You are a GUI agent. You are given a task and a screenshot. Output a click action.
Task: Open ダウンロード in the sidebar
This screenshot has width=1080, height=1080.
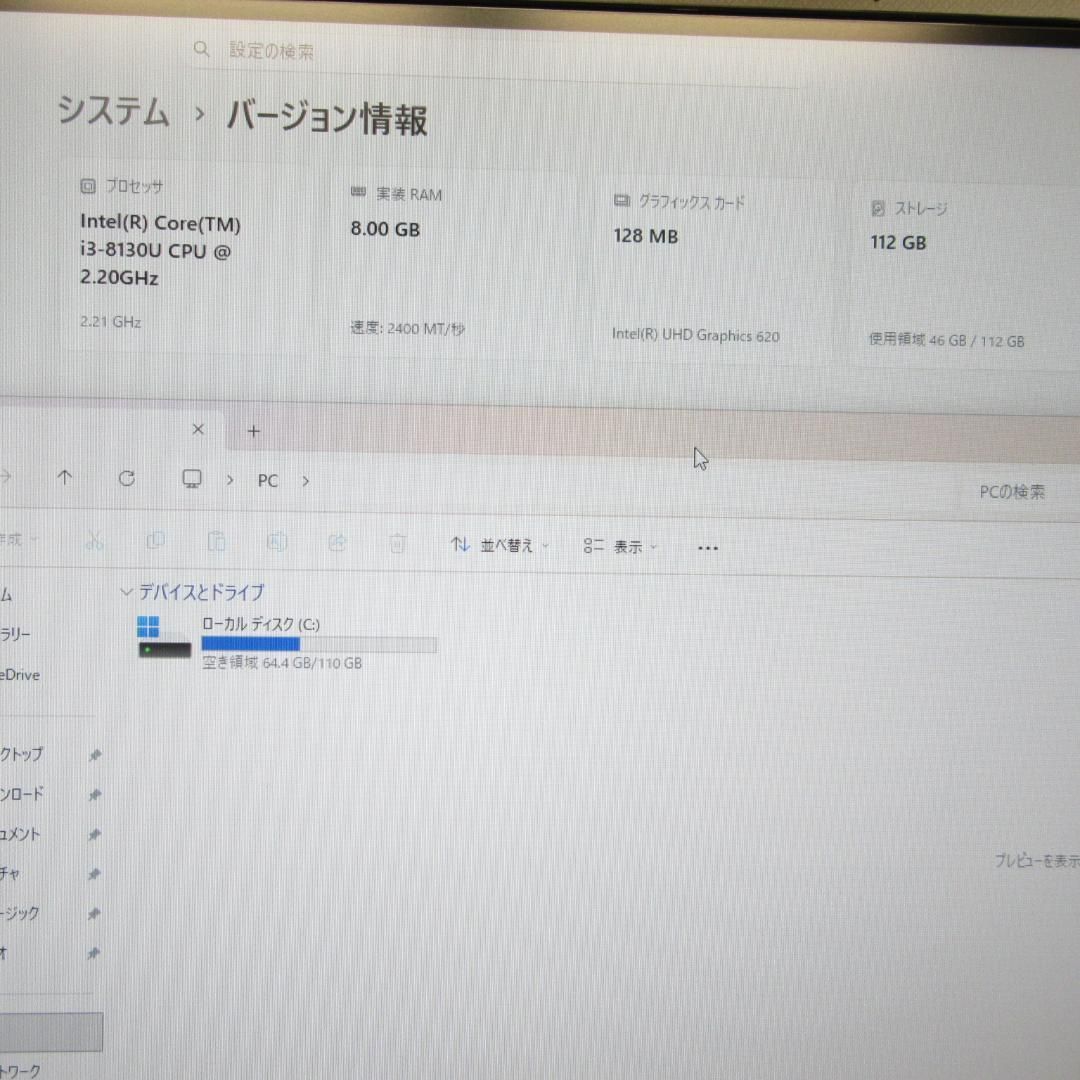[x=21, y=794]
